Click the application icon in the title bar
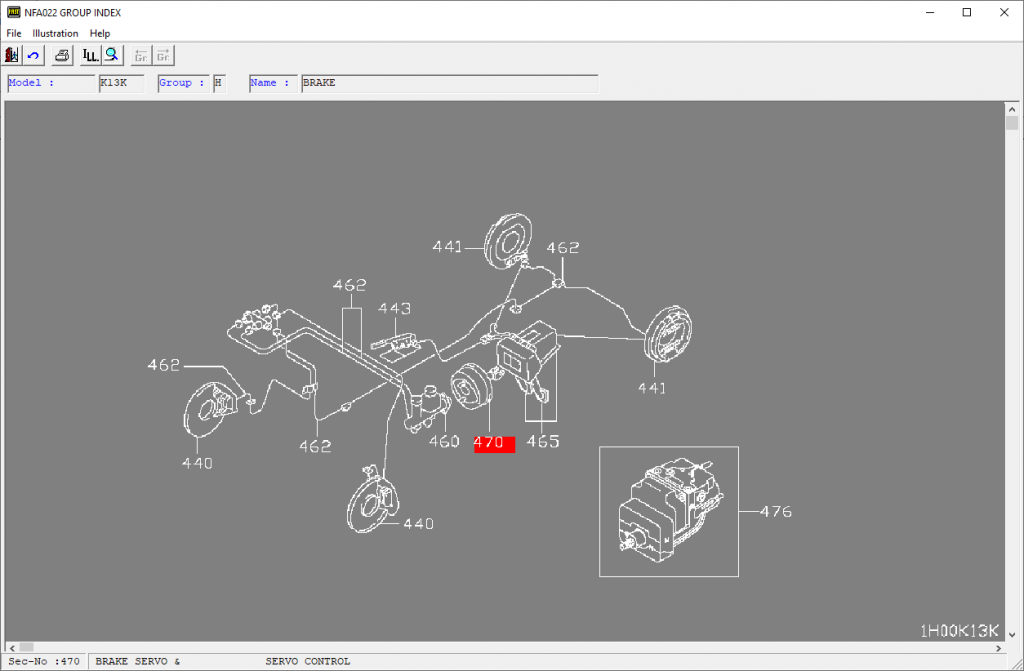1024x671 pixels. pyautogui.click(x=13, y=12)
